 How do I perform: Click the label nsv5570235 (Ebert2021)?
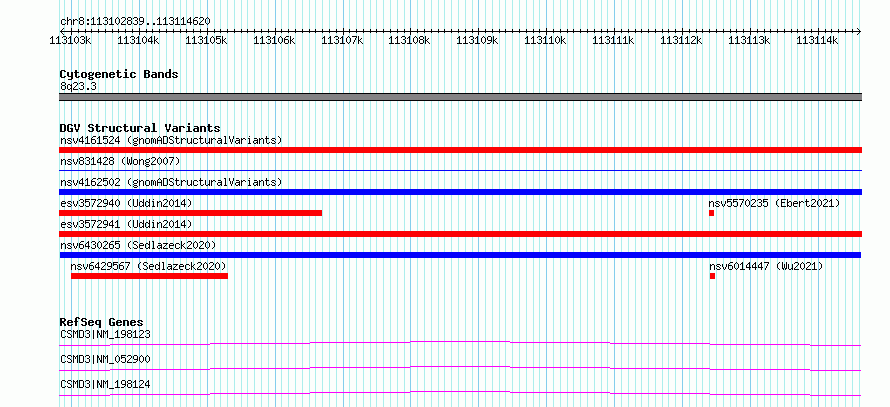(774, 203)
